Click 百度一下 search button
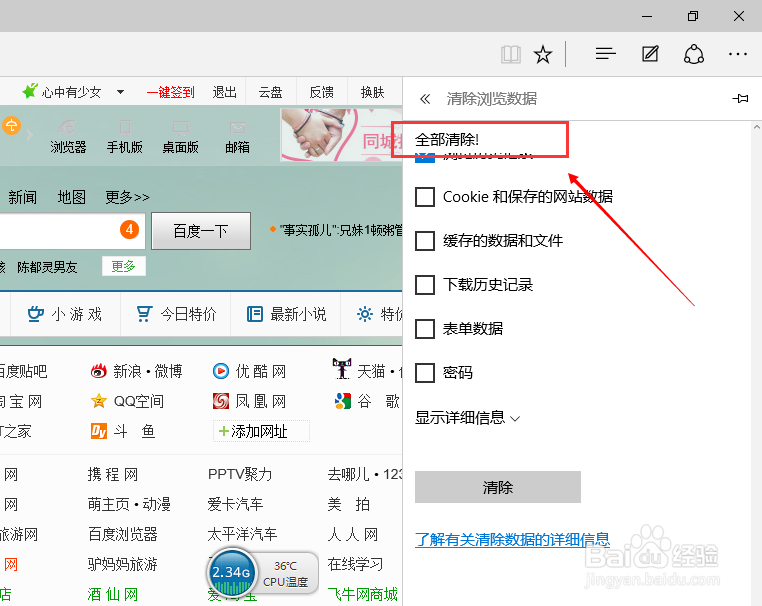 (x=201, y=231)
